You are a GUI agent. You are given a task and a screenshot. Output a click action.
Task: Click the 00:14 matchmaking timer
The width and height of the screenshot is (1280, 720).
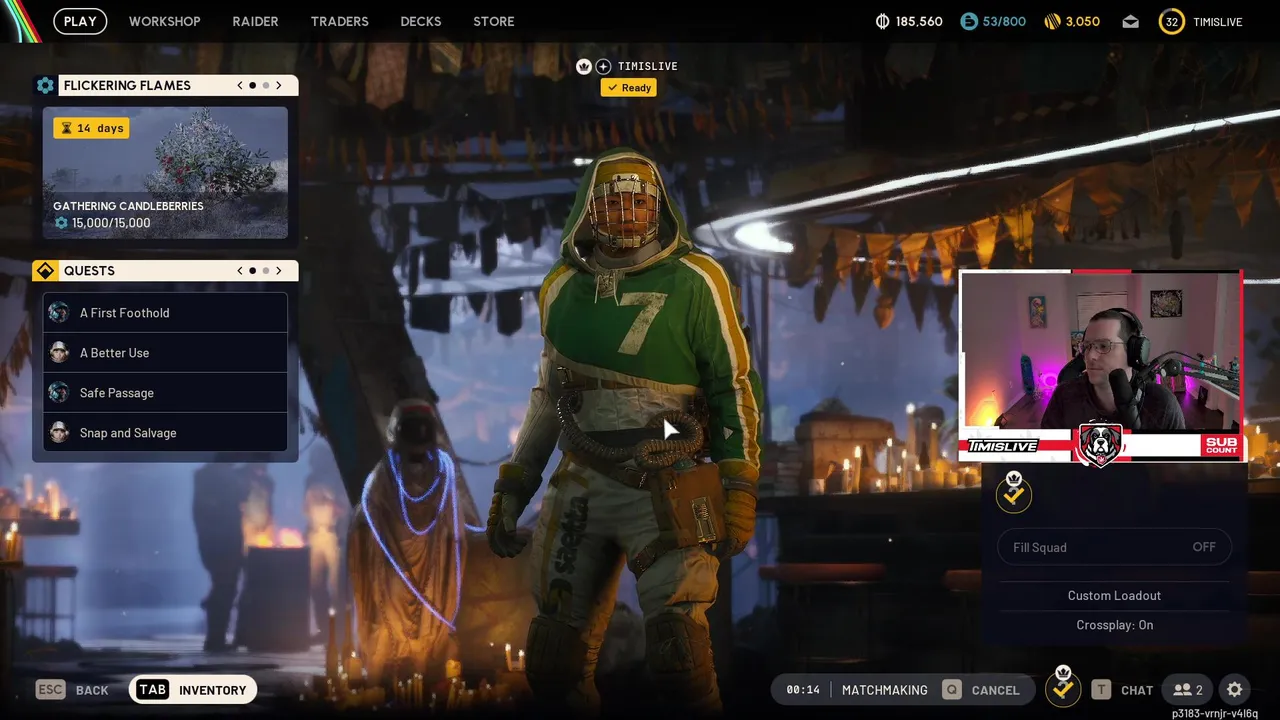click(x=802, y=690)
